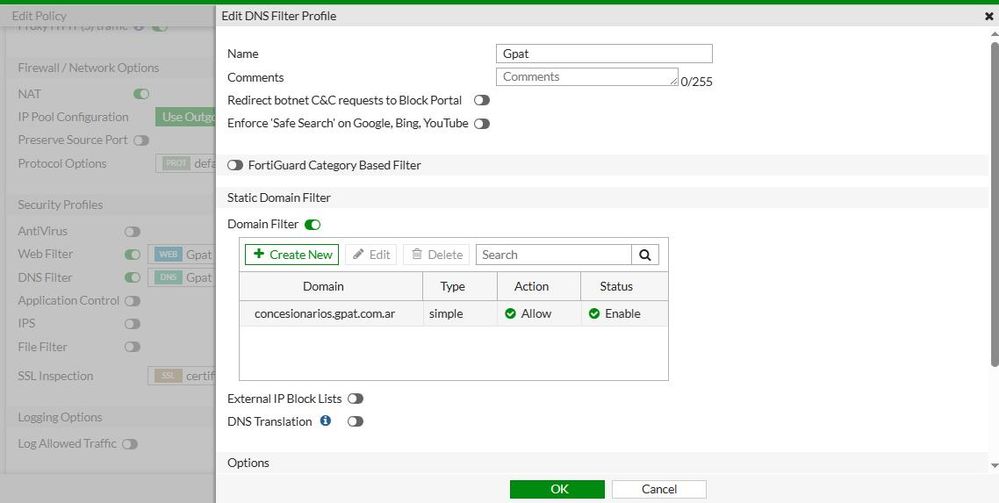Click the scrollbar down arrow
The height and width of the screenshot is (503, 999).
click(995, 465)
